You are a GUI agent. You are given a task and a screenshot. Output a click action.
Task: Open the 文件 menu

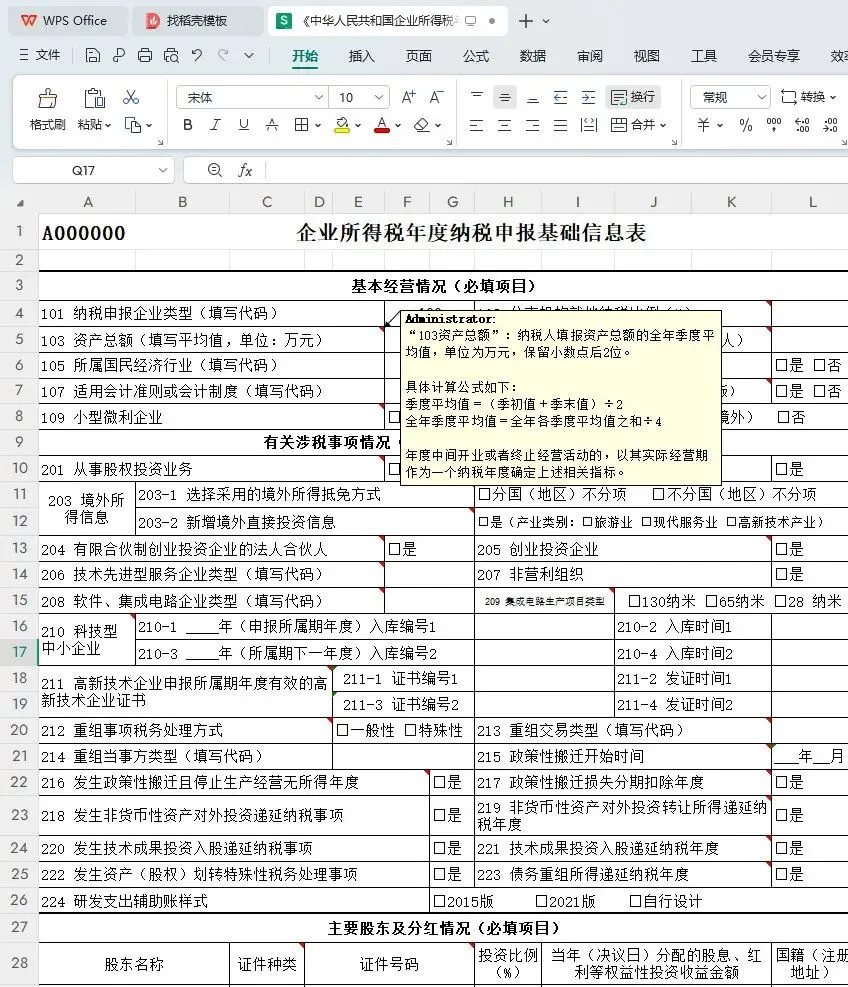[x=40, y=55]
